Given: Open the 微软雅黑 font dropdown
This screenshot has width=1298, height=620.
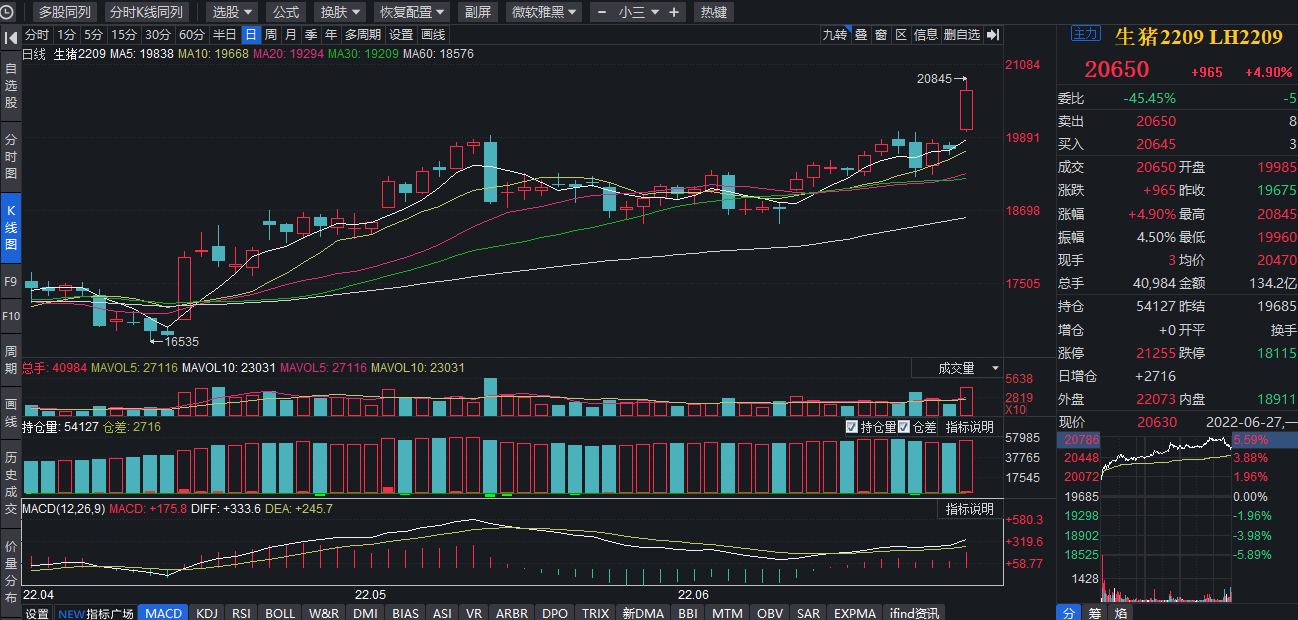Looking at the screenshot, I should coord(545,12).
